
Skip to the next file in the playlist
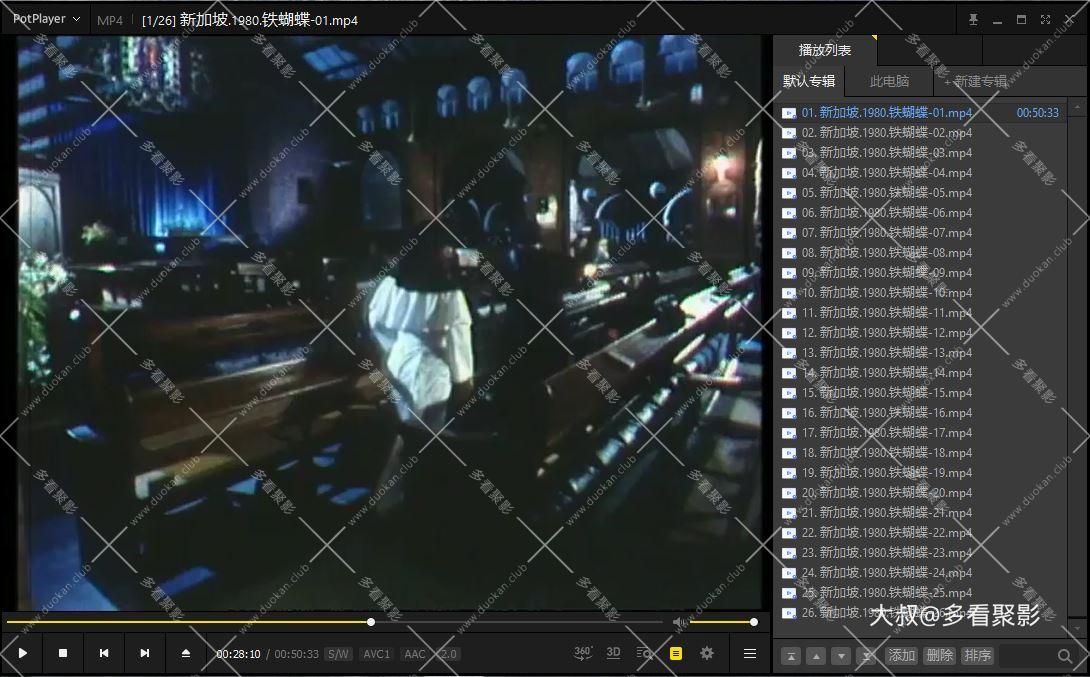pos(145,653)
